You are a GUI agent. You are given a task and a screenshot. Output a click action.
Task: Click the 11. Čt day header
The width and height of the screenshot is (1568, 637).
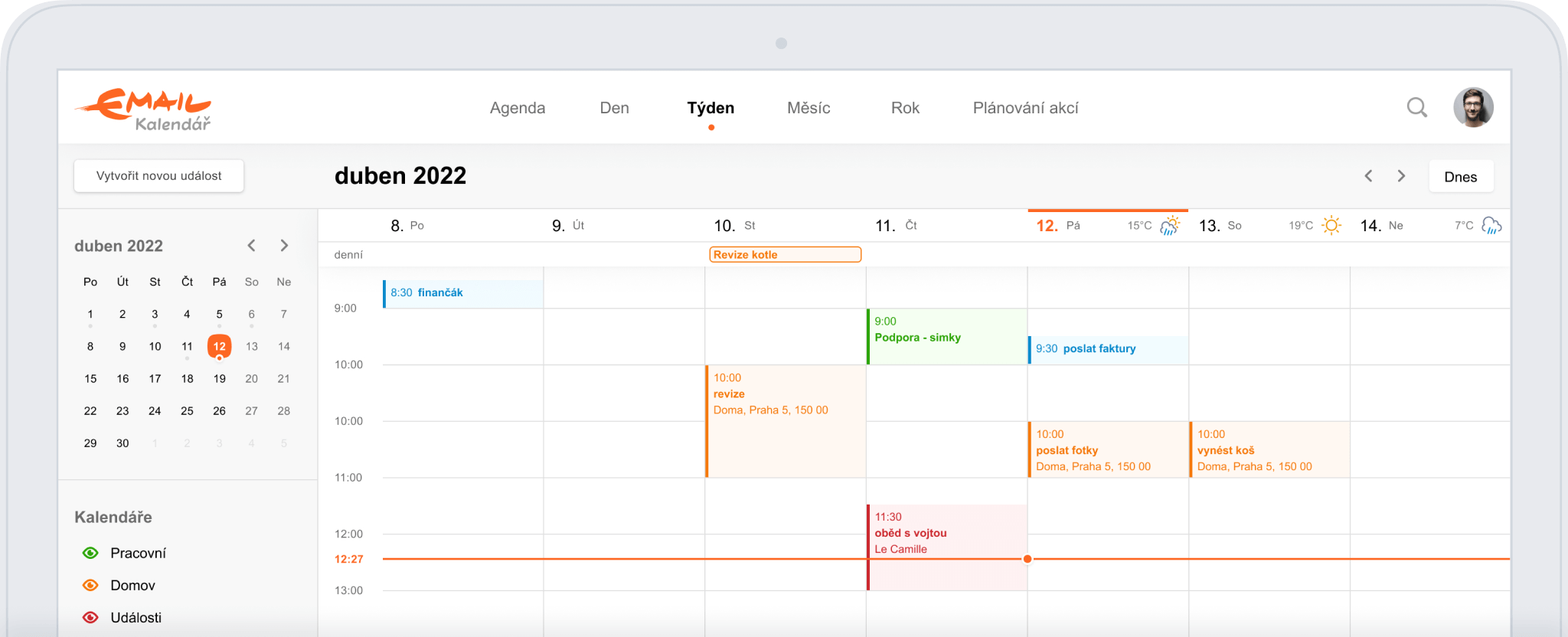pyautogui.click(x=896, y=226)
